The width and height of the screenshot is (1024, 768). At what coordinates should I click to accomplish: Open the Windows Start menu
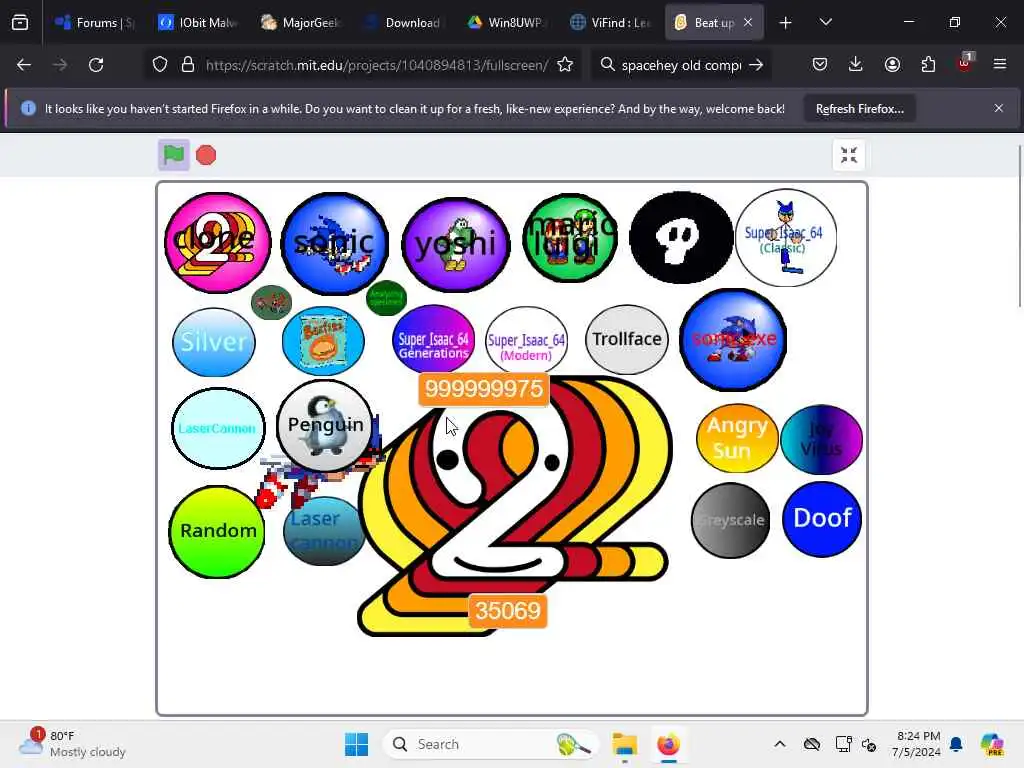coord(357,744)
